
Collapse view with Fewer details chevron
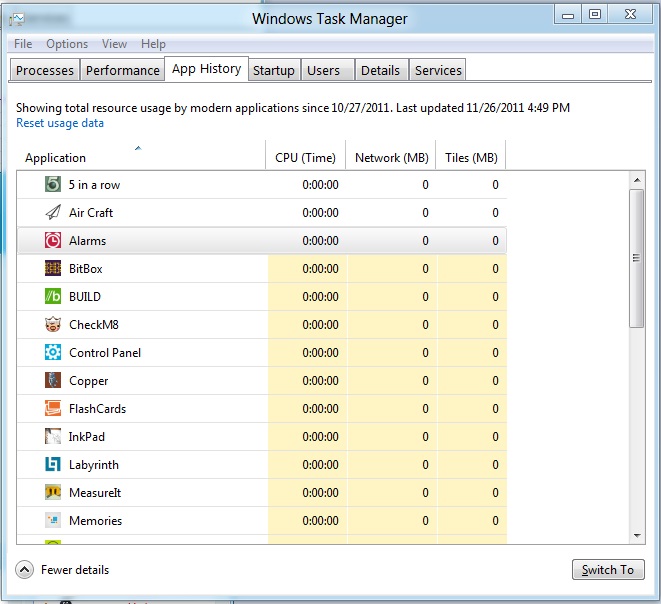pyautogui.click(x=24, y=570)
